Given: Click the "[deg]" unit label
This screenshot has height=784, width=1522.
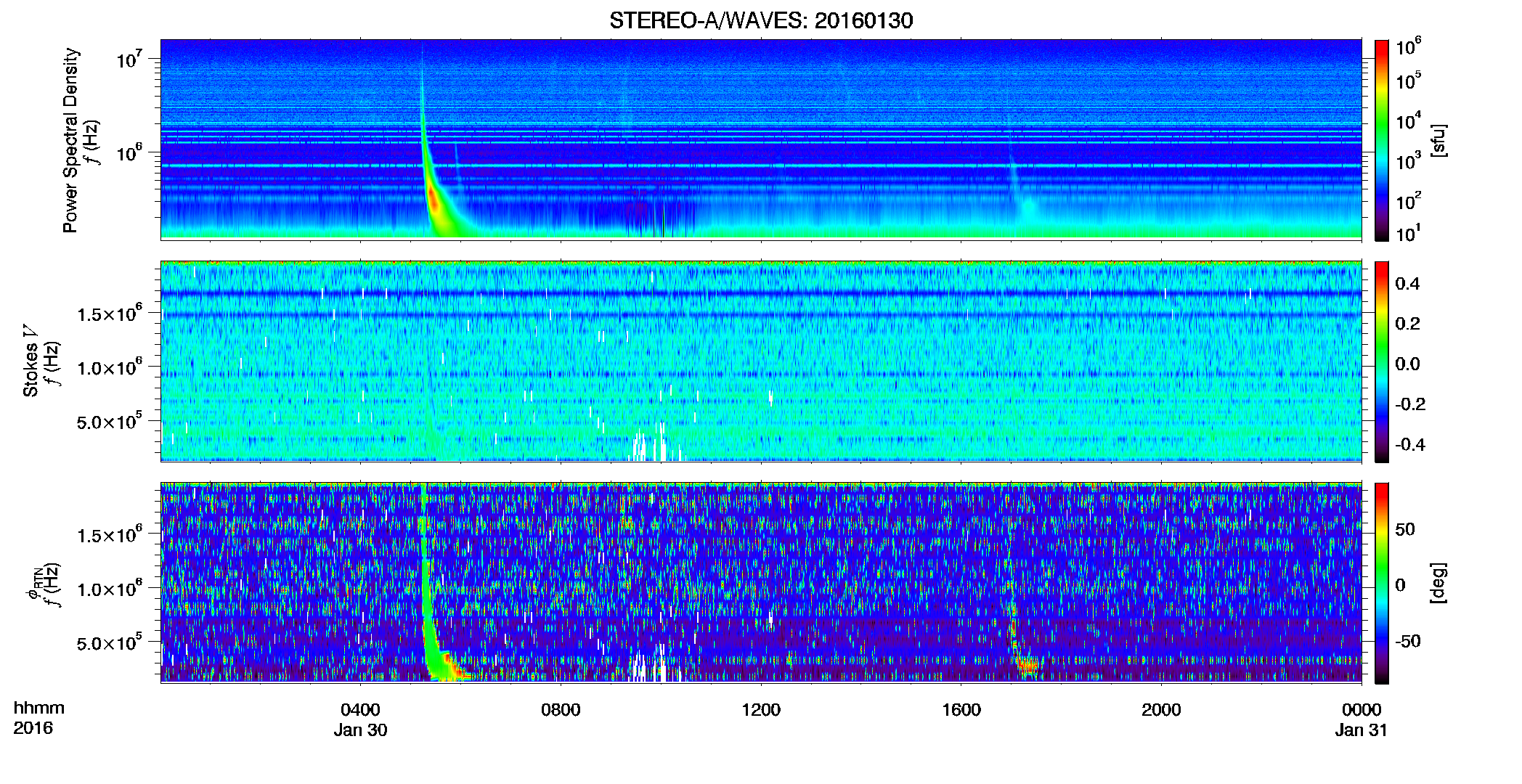Looking at the screenshot, I should pos(1438,583).
